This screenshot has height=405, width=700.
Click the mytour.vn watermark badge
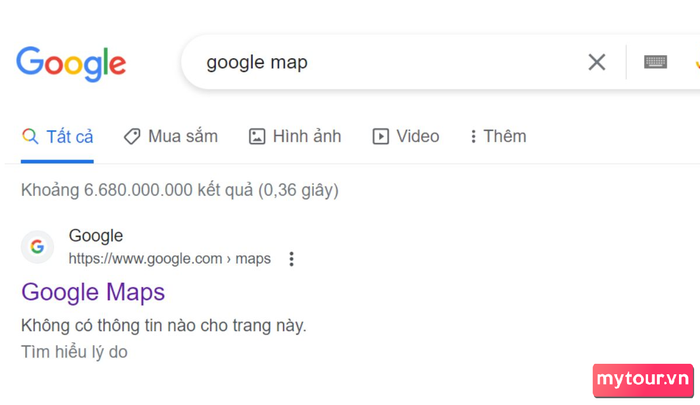coord(643,380)
